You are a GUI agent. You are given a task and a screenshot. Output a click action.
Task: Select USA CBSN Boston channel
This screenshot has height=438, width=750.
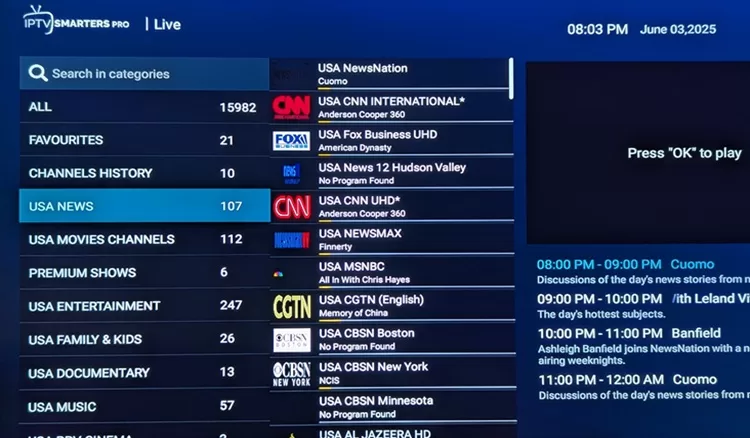pyautogui.click(x=393, y=339)
